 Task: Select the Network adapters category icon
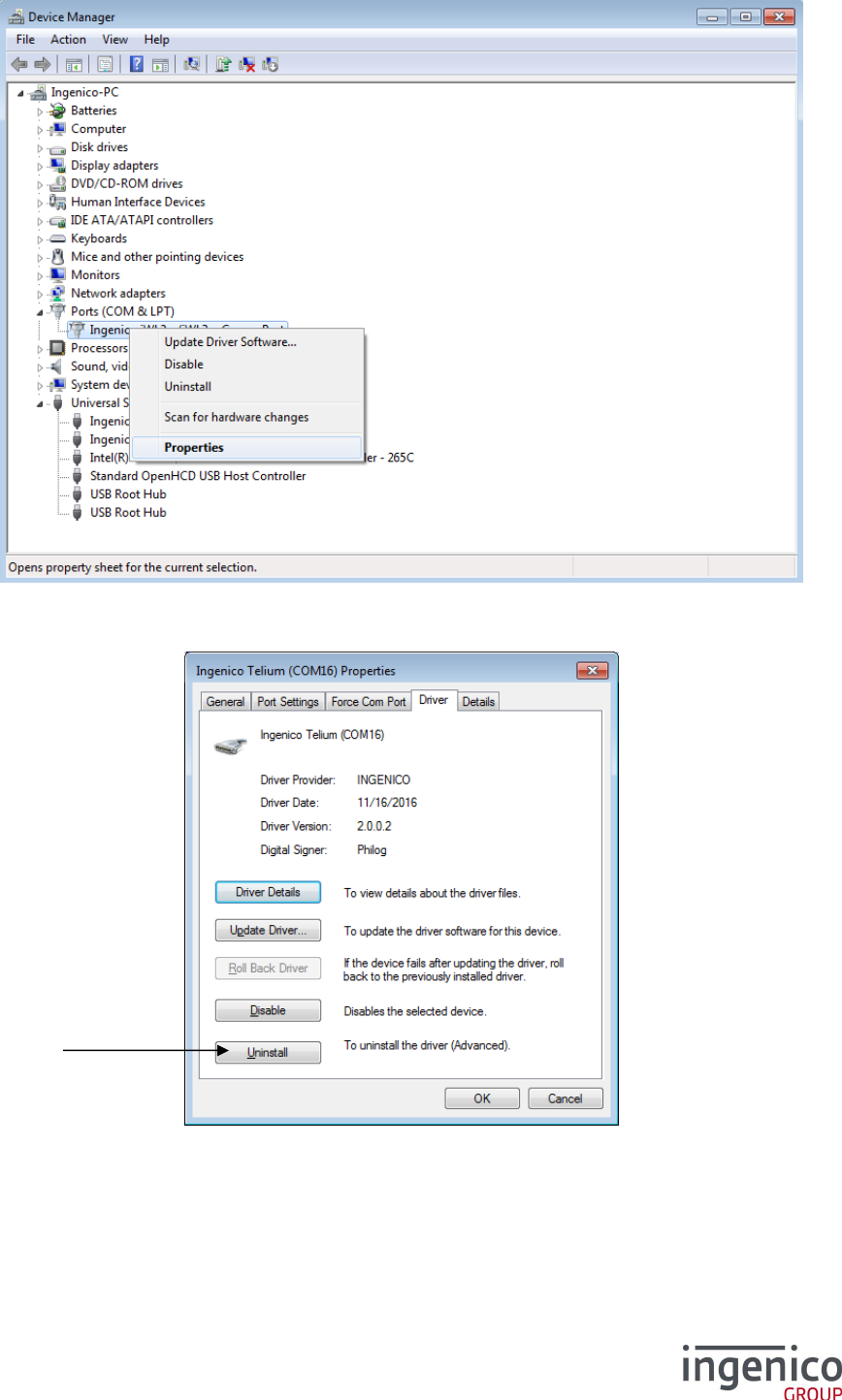pos(57,293)
